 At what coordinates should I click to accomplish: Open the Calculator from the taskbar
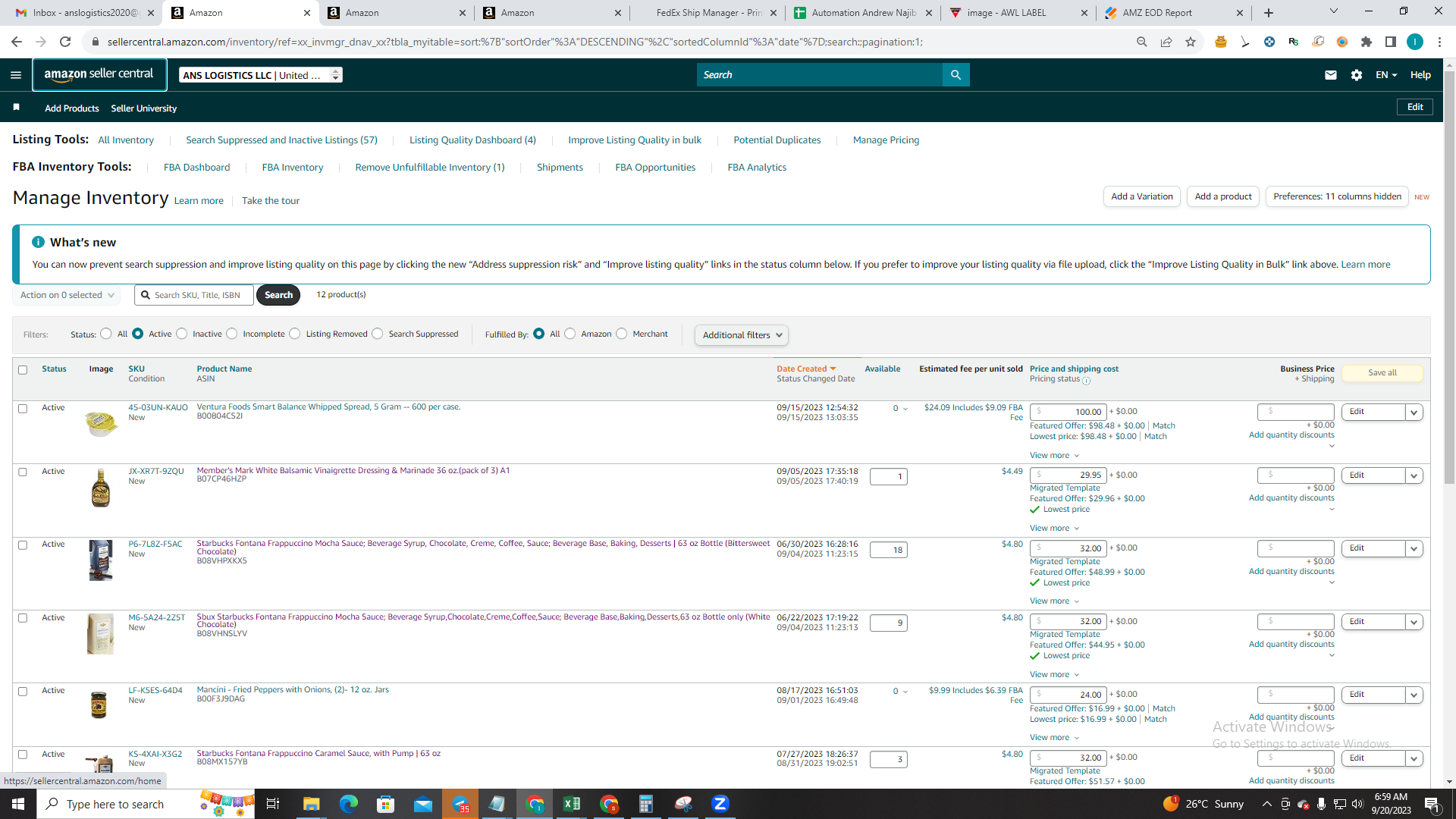(x=646, y=804)
